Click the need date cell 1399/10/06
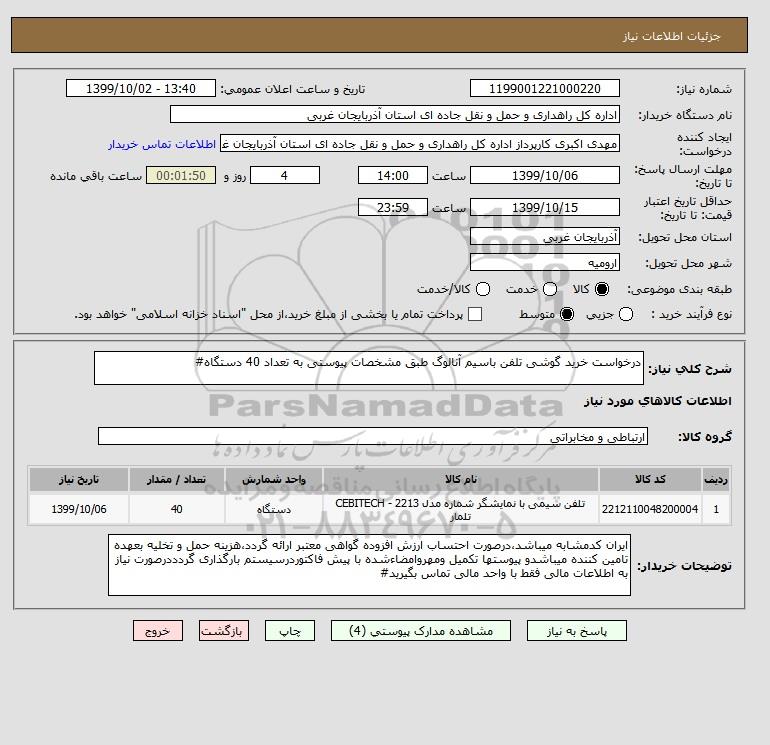This screenshot has width=770, height=745. pos(79,509)
